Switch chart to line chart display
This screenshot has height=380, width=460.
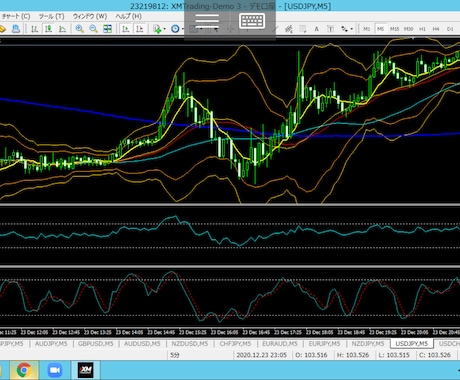[x=62, y=29]
